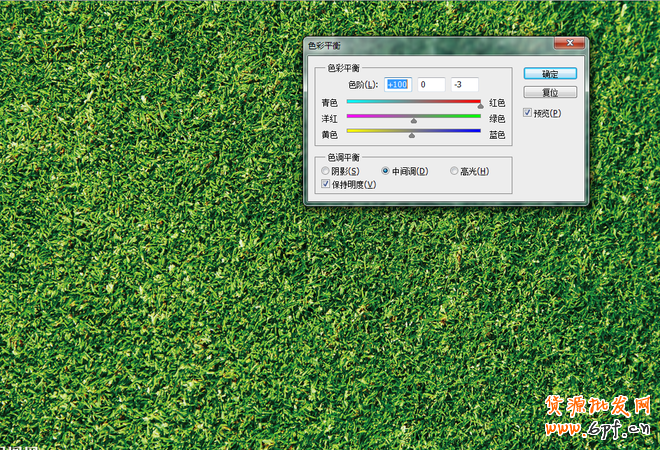Click the 洋红-绿色 slider handle
Image resolution: width=660 pixels, height=450 pixels.
pyautogui.click(x=414, y=121)
